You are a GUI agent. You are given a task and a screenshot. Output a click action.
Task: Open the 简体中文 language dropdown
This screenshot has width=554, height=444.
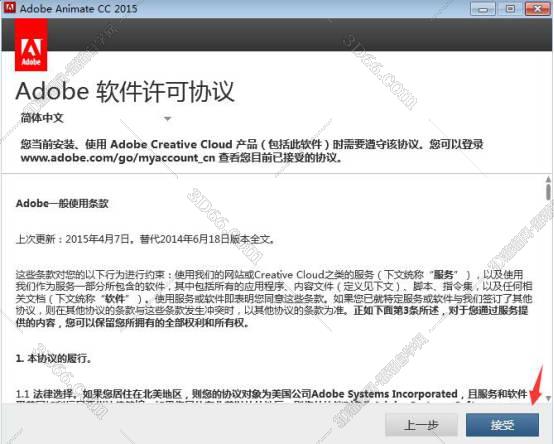95,118
